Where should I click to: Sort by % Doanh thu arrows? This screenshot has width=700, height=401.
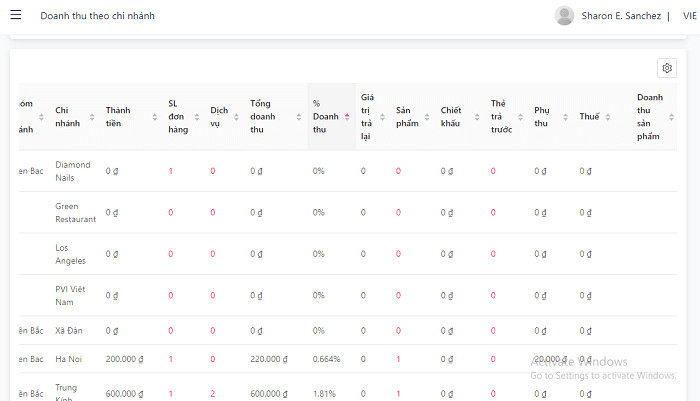[x=347, y=117]
